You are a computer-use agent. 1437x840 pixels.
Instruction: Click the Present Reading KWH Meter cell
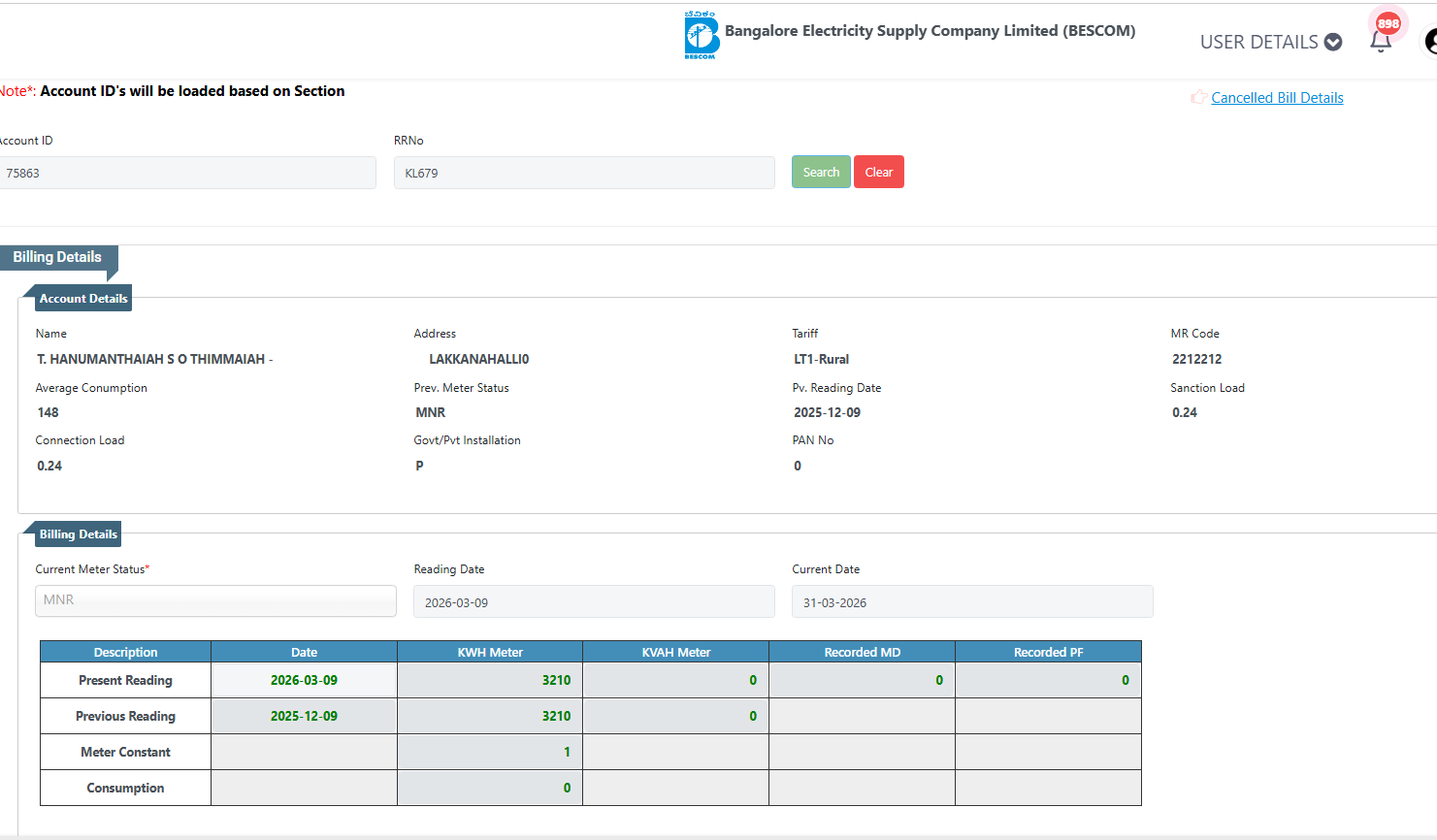tap(490, 681)
